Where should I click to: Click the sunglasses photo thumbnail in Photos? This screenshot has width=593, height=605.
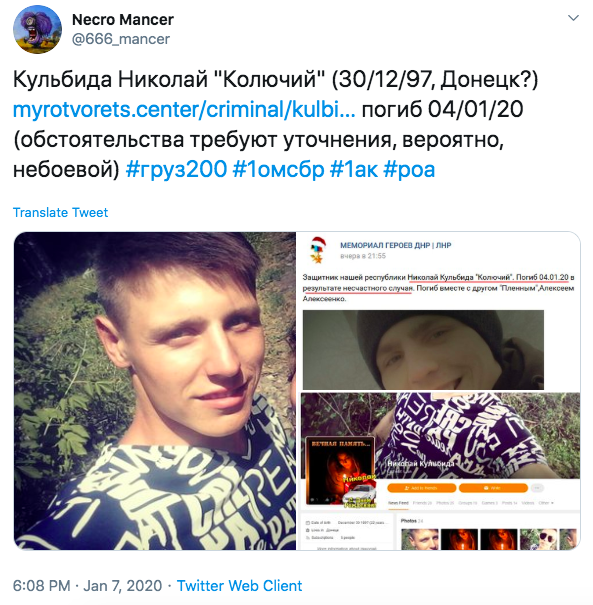coord(538,539)
